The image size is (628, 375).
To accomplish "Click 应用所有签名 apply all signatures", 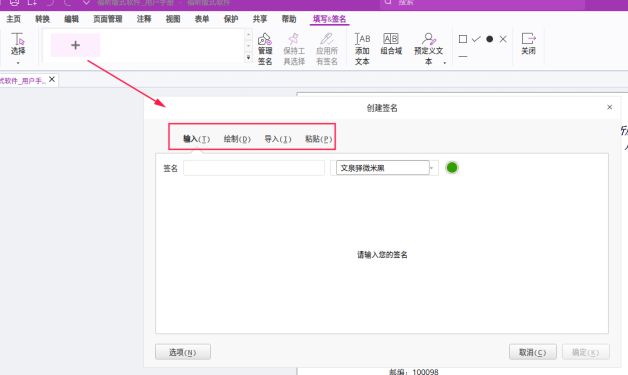I will (327, 49).
